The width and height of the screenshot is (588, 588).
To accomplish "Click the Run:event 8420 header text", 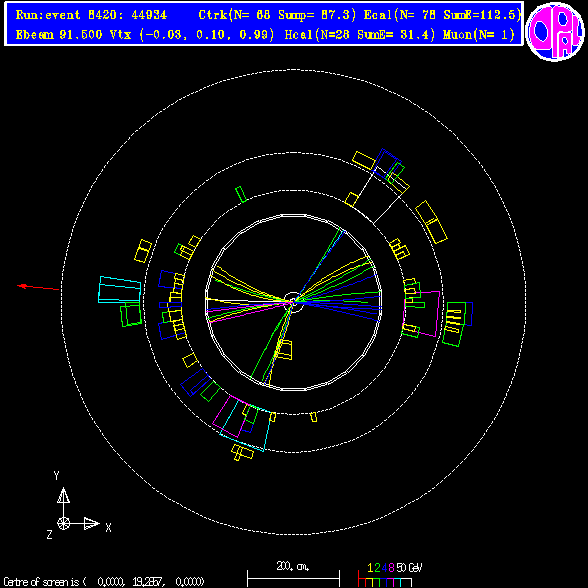I will tap(91, 15).
